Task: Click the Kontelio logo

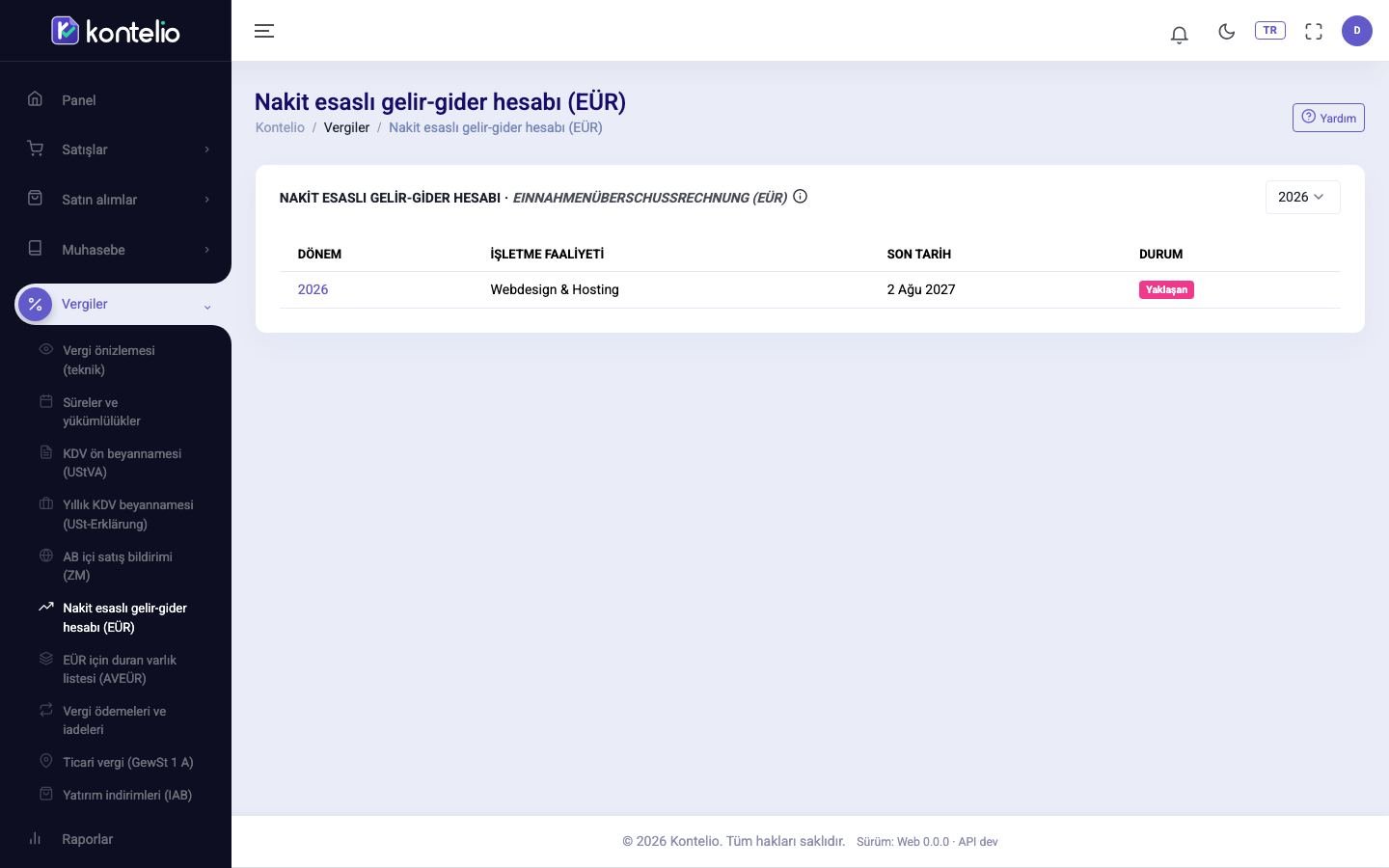Action: 116,31
